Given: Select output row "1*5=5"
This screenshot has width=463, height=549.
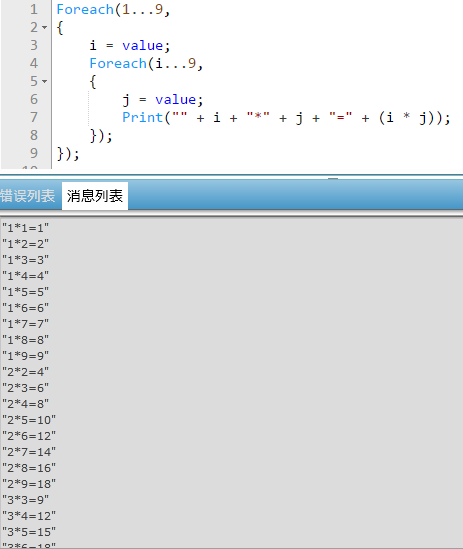Looking at the screenshot, I should 26,292.
